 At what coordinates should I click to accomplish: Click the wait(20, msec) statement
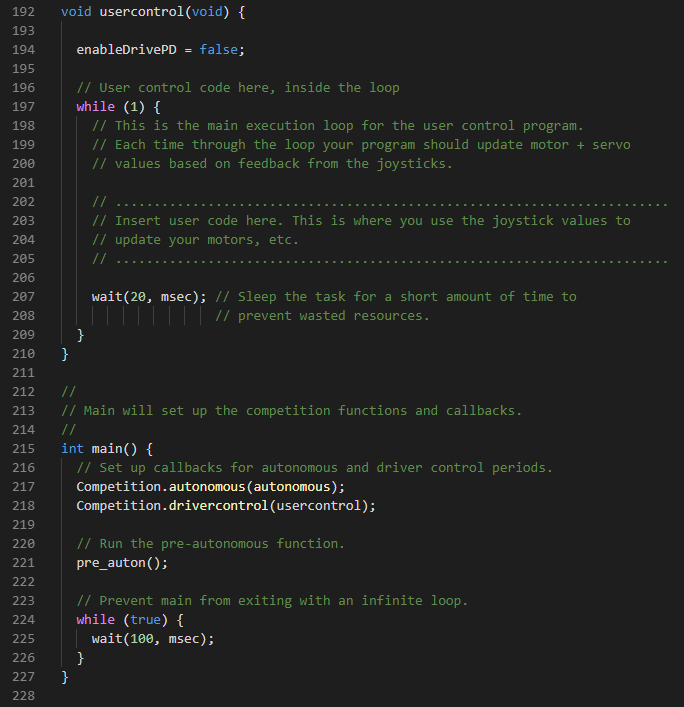(x=149, y=297)
